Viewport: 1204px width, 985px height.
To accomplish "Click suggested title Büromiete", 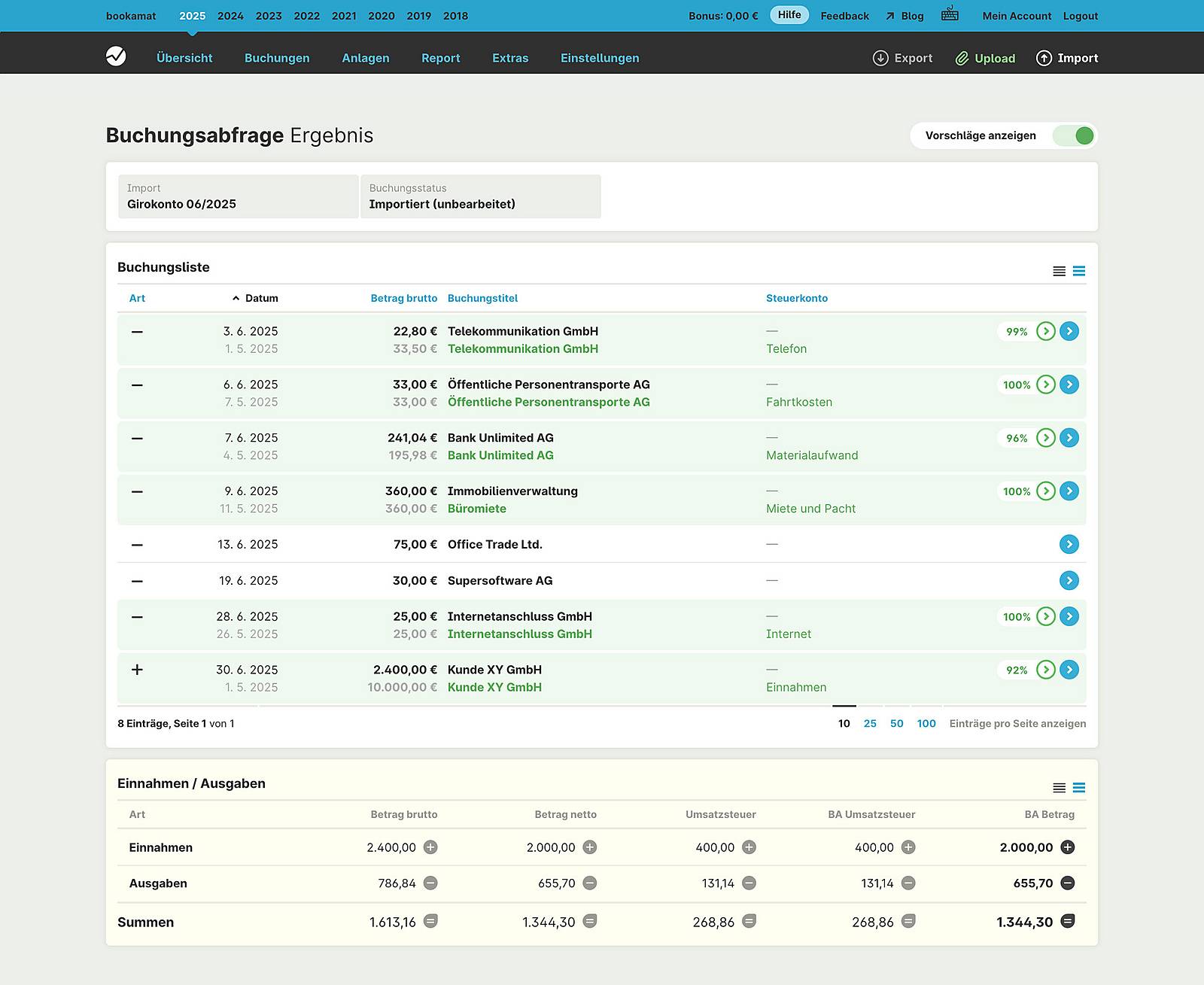I will point(477,509).
